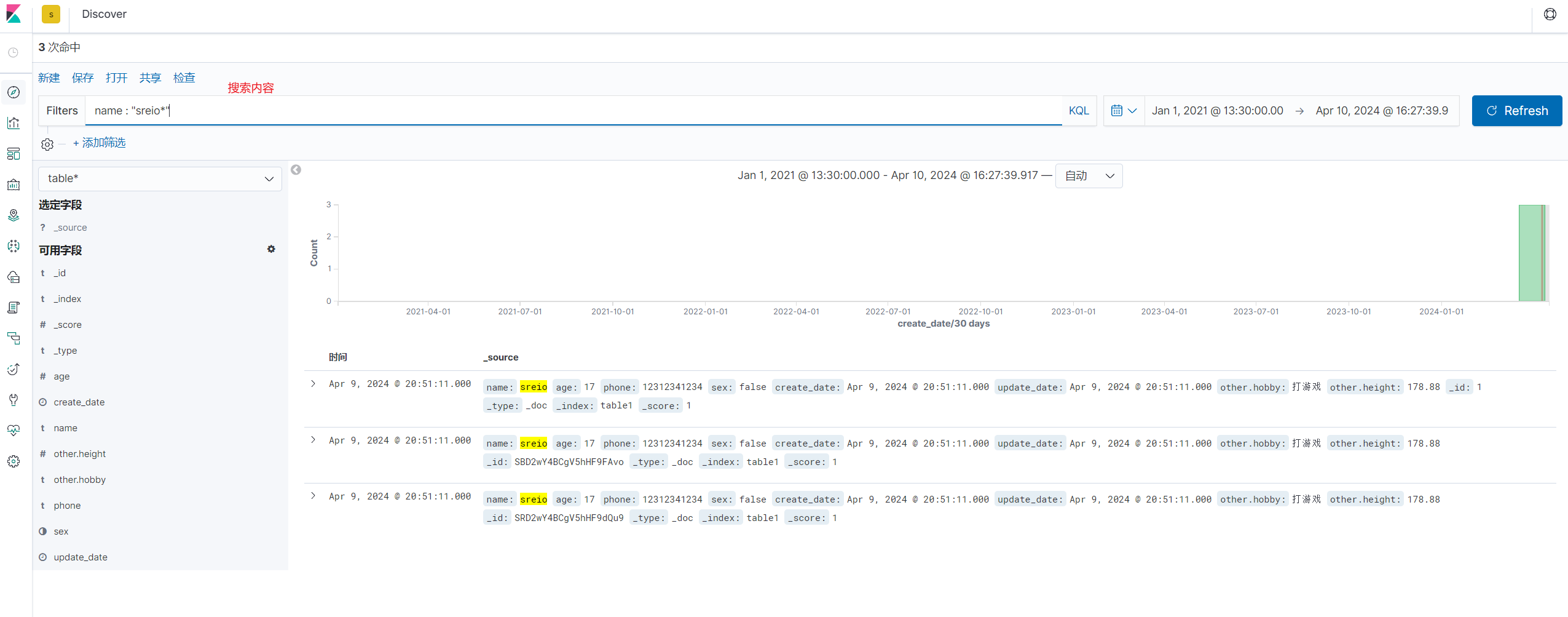Click the _source column header

[501, 357]
